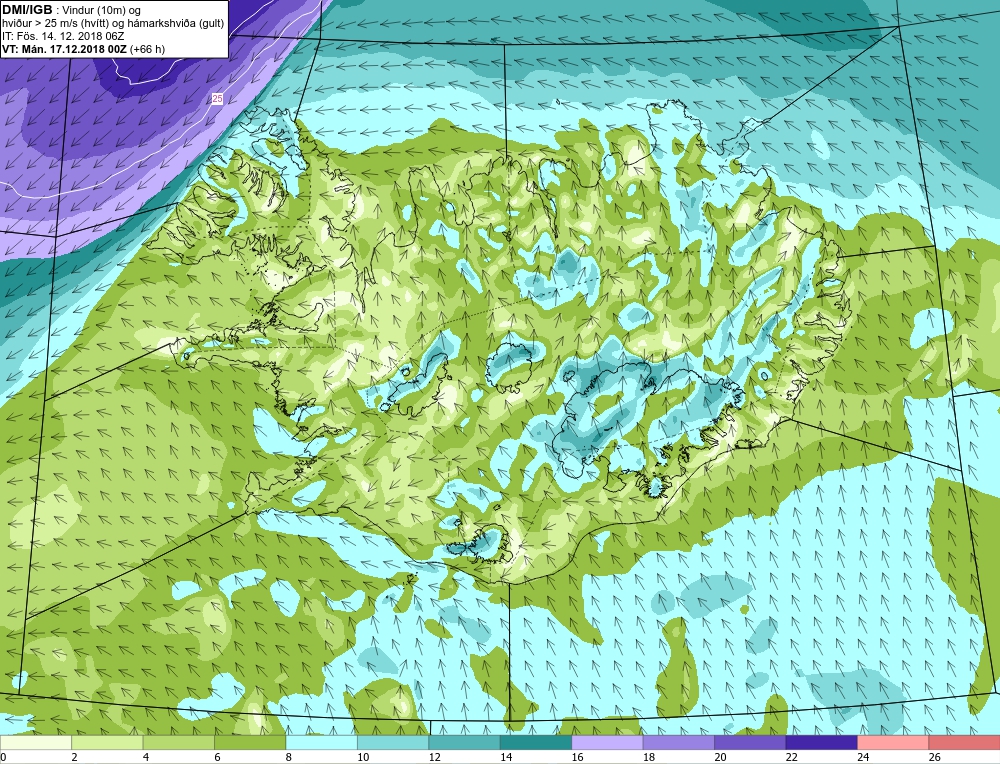Viewport: 1000px width, 764px height.
Task: Click the legend scale number 20
Action: [x=721, y=757]
